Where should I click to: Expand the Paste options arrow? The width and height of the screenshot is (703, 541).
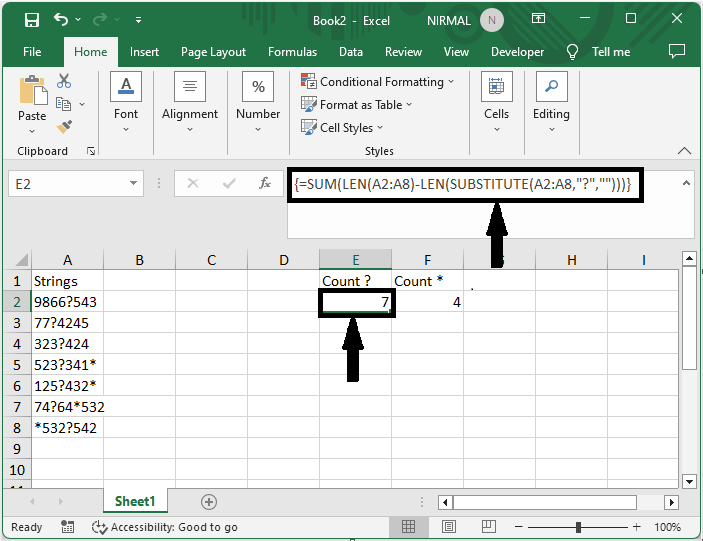32,131
